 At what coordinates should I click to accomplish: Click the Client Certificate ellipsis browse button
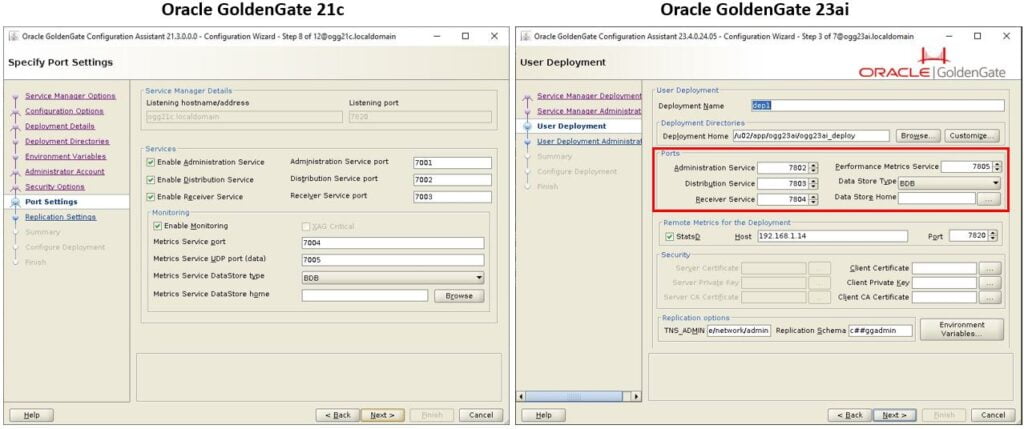pos(990,268)
